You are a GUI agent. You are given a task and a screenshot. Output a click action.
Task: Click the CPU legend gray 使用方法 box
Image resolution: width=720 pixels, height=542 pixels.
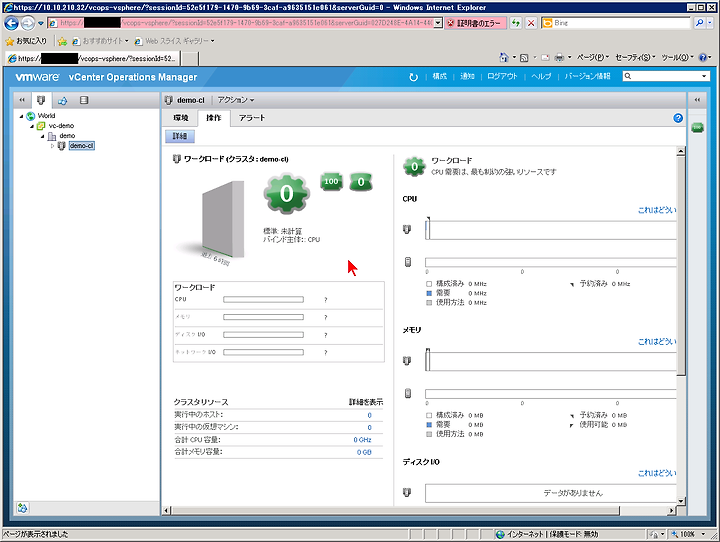pos(429,303)
